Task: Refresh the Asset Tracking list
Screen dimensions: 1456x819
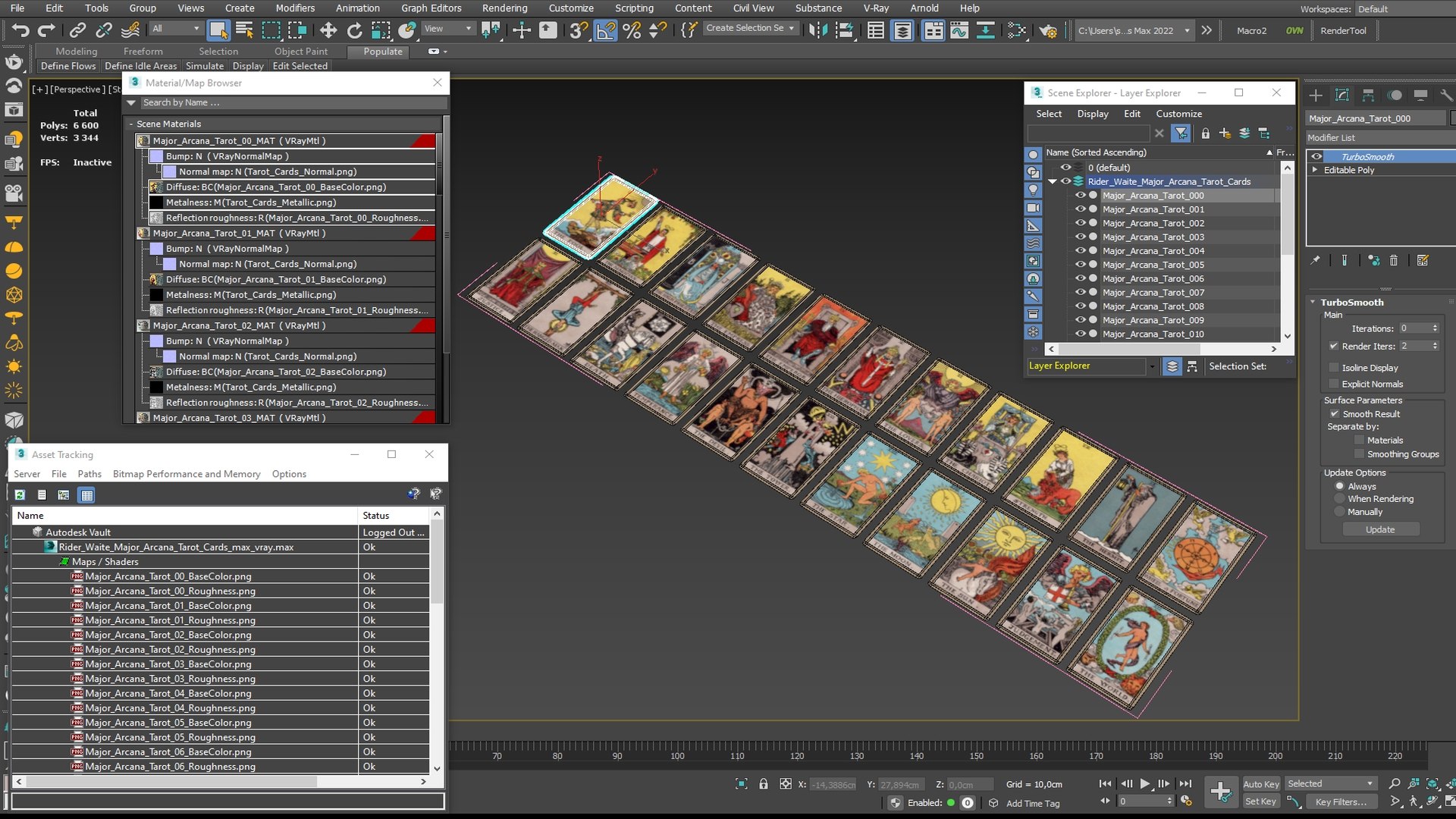Action: pyautogui.click(x=20, y=494)
